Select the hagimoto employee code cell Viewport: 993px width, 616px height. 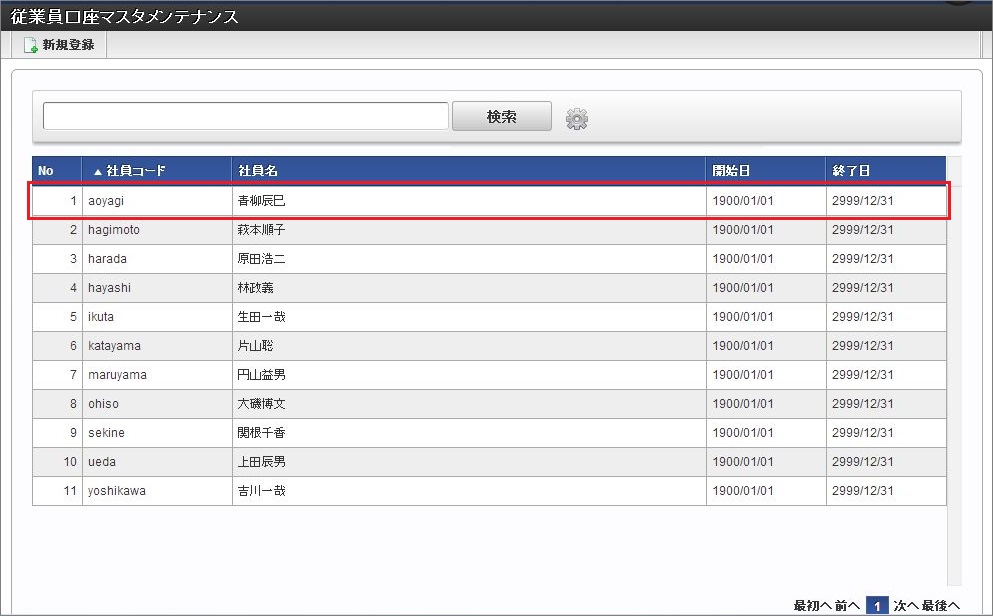(x=157, y=230)
